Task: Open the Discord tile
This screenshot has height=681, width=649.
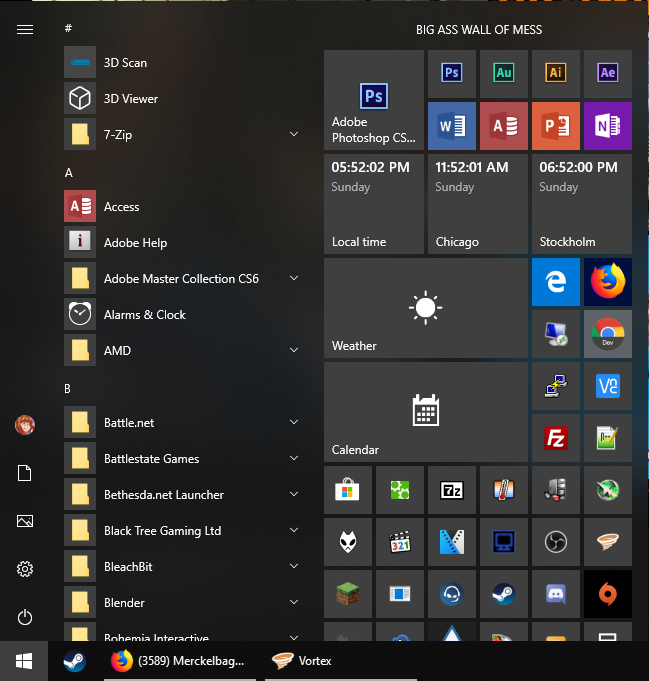Action: point(556,594)
